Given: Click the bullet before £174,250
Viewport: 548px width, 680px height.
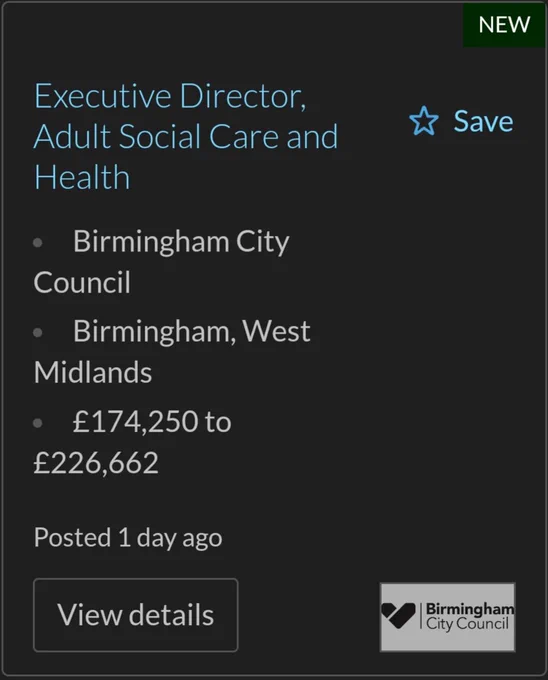Looking at the screenshot, I should click(x=38, y=423).
